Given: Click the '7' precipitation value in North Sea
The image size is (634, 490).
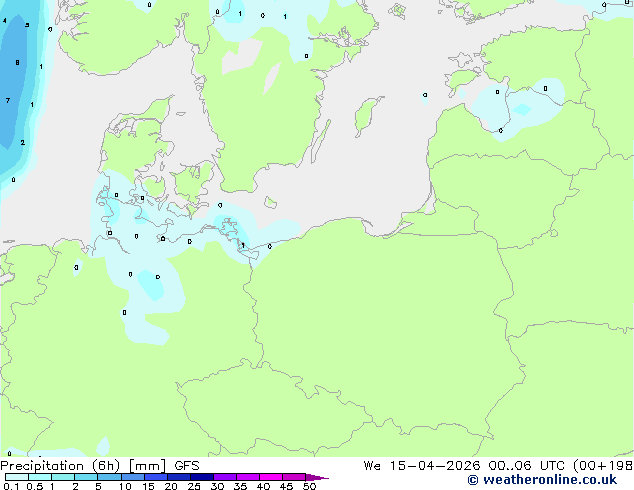Looking at the screenshot, I should pyautogui.click(x=8, y=100).
